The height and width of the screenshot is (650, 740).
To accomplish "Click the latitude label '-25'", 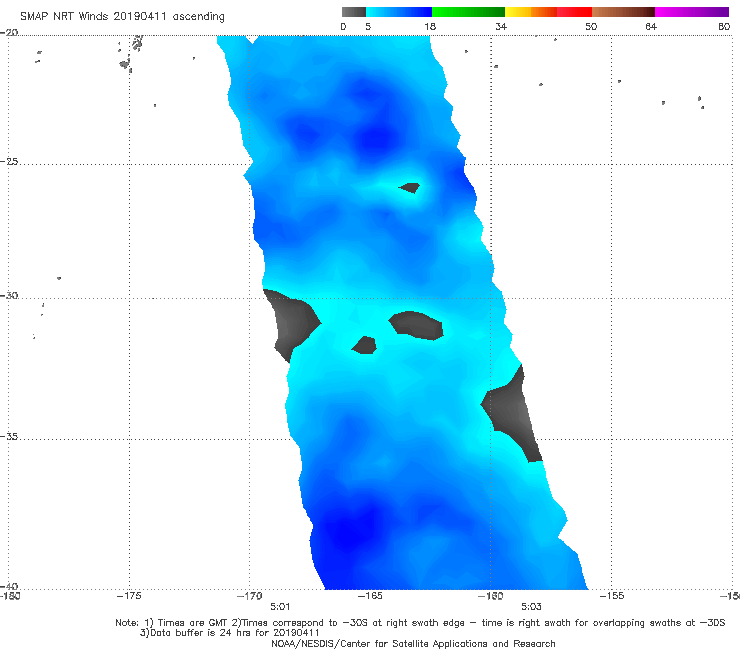I will [x=9, y=161].
